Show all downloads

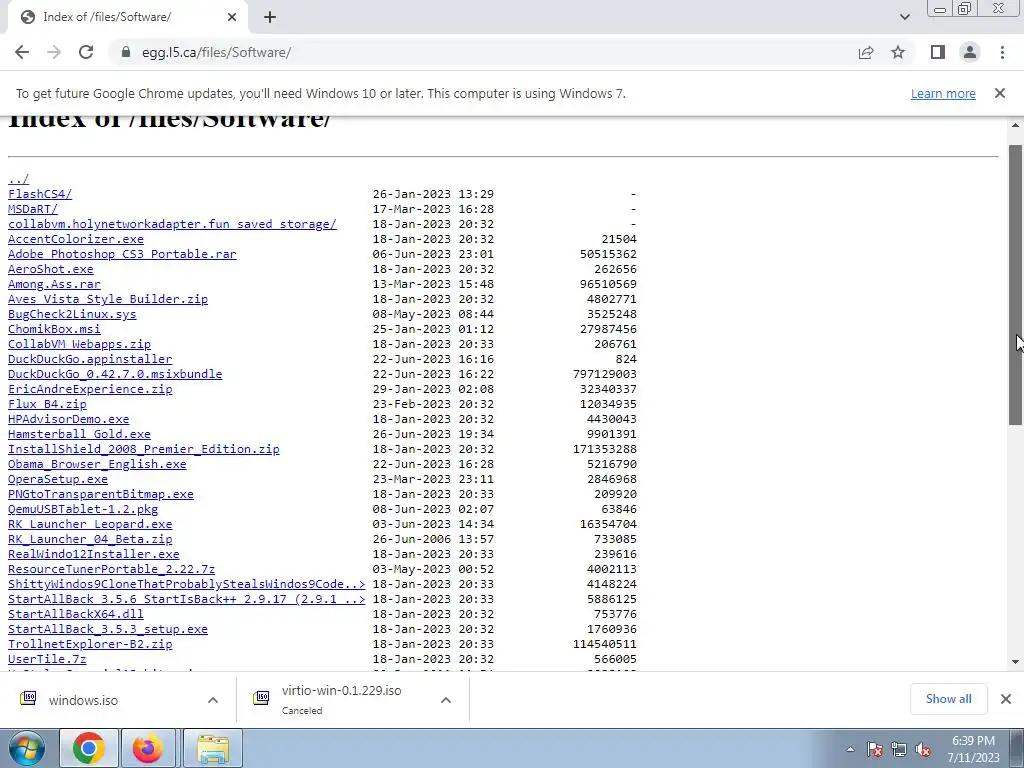point(948,699)
